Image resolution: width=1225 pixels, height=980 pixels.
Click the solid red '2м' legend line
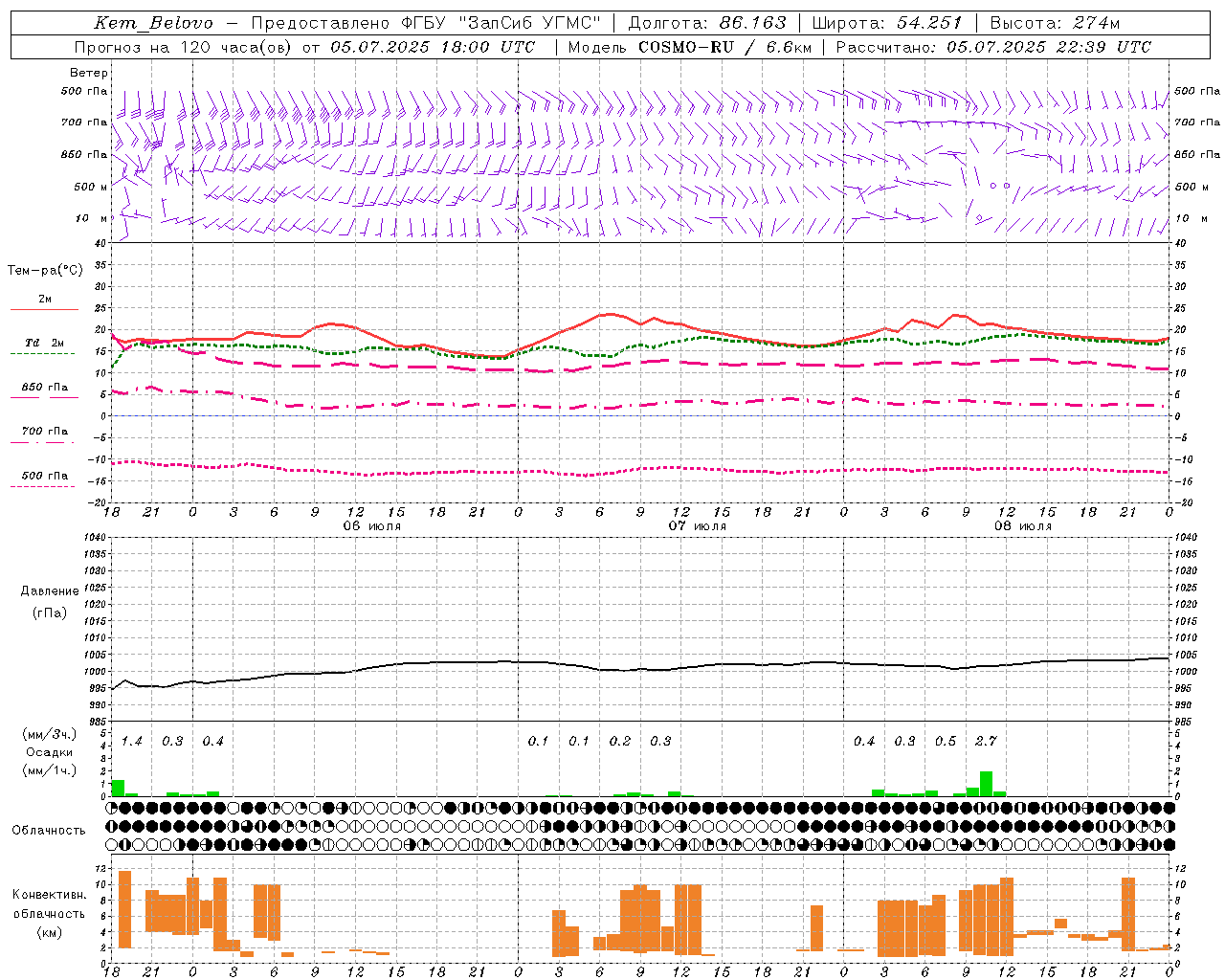pos(44,309)
